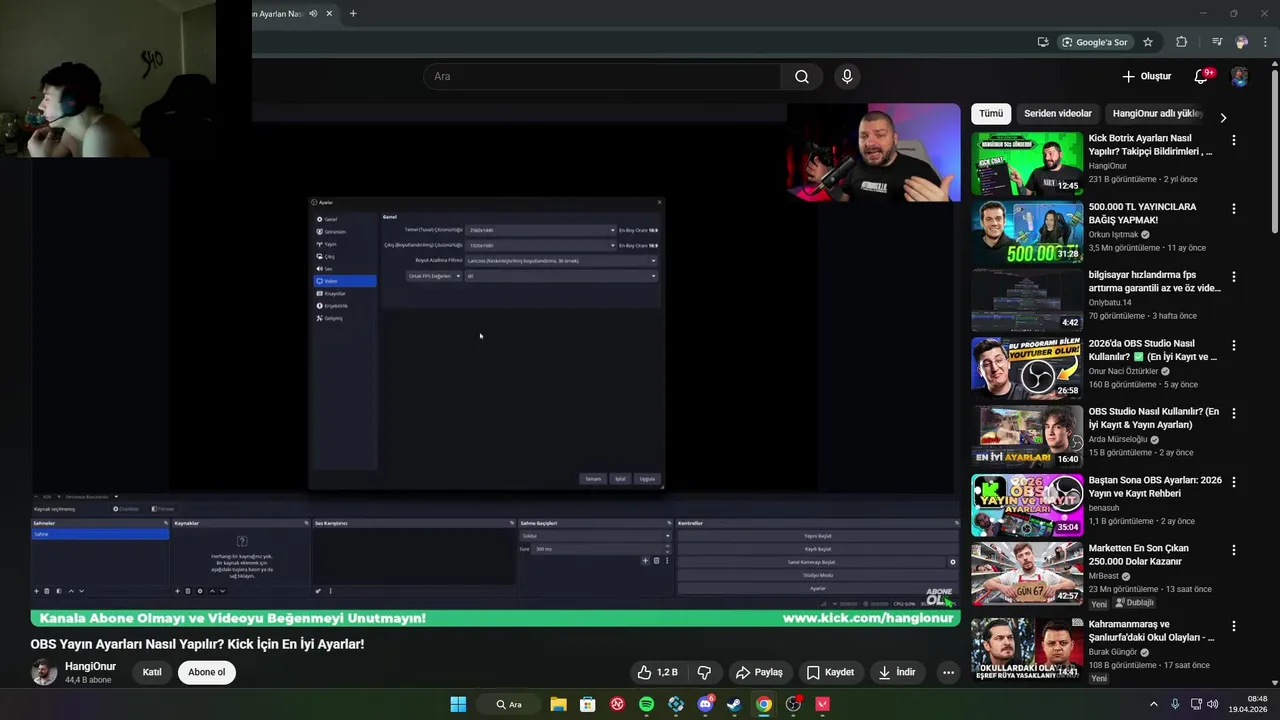Start voice search with microphone icon
Viewport: 1280px width, 720px height.
click(847, 76)
